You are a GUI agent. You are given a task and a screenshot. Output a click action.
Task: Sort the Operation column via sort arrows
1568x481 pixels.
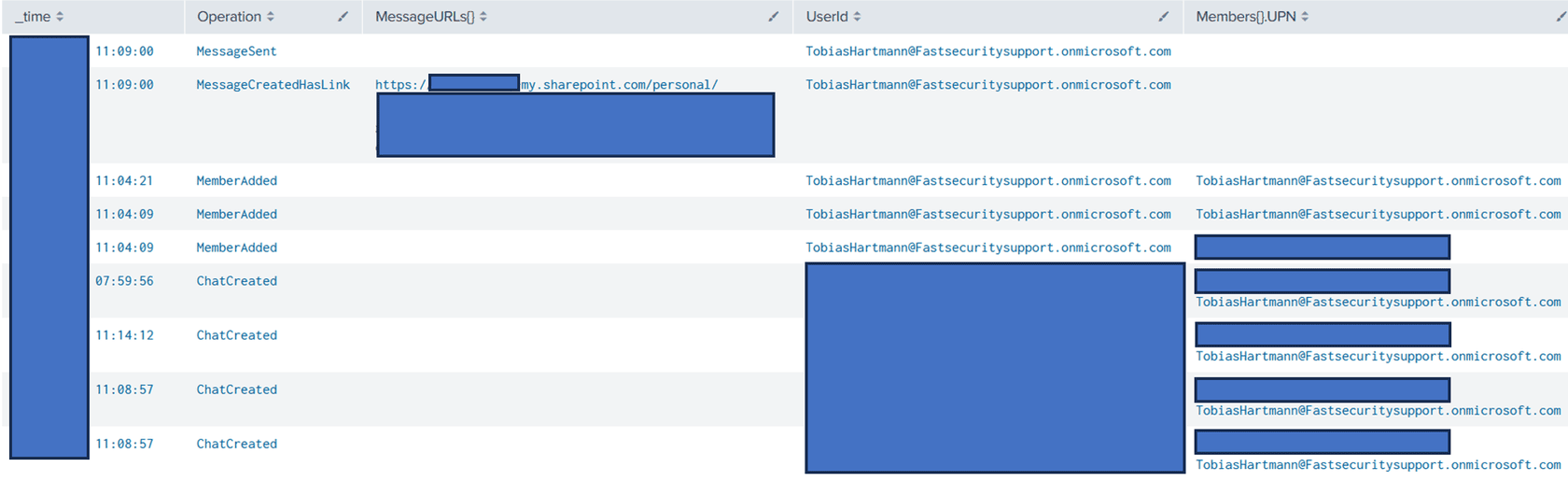click(271, 17)
